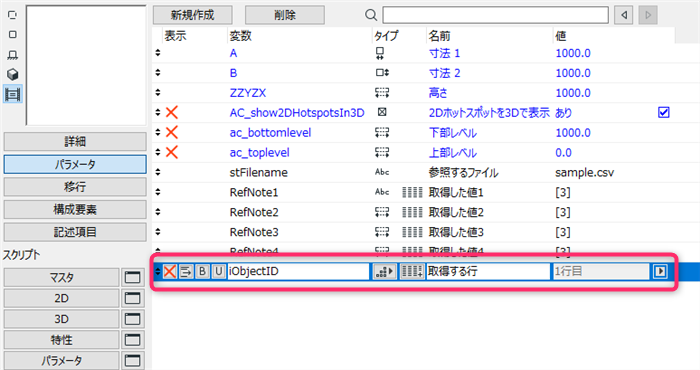Viewport: 700px width, 370px height.
Task: Click the 削除 button
Action: (284, 15)
